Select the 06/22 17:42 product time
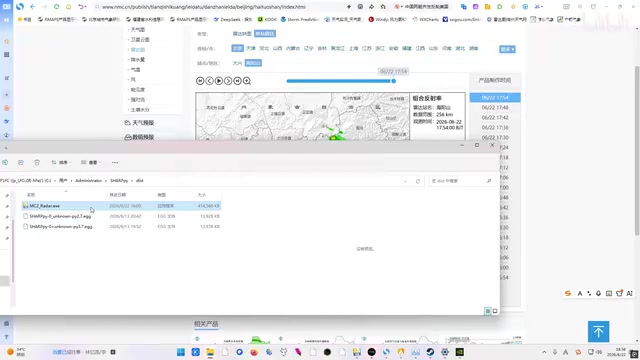This screenshot has height=360, width=640. tap(495, 118)
